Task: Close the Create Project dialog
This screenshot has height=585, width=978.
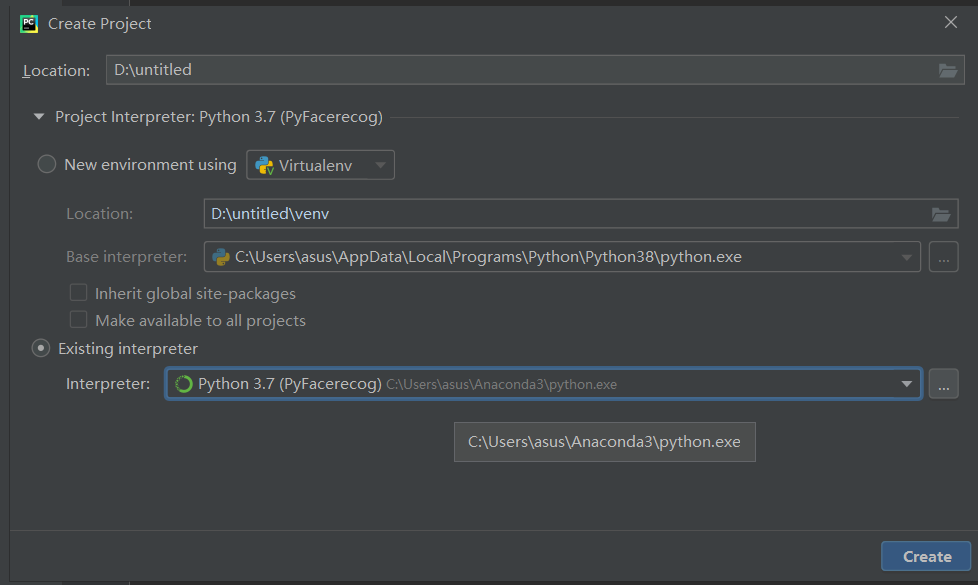Action: [950, 21]
